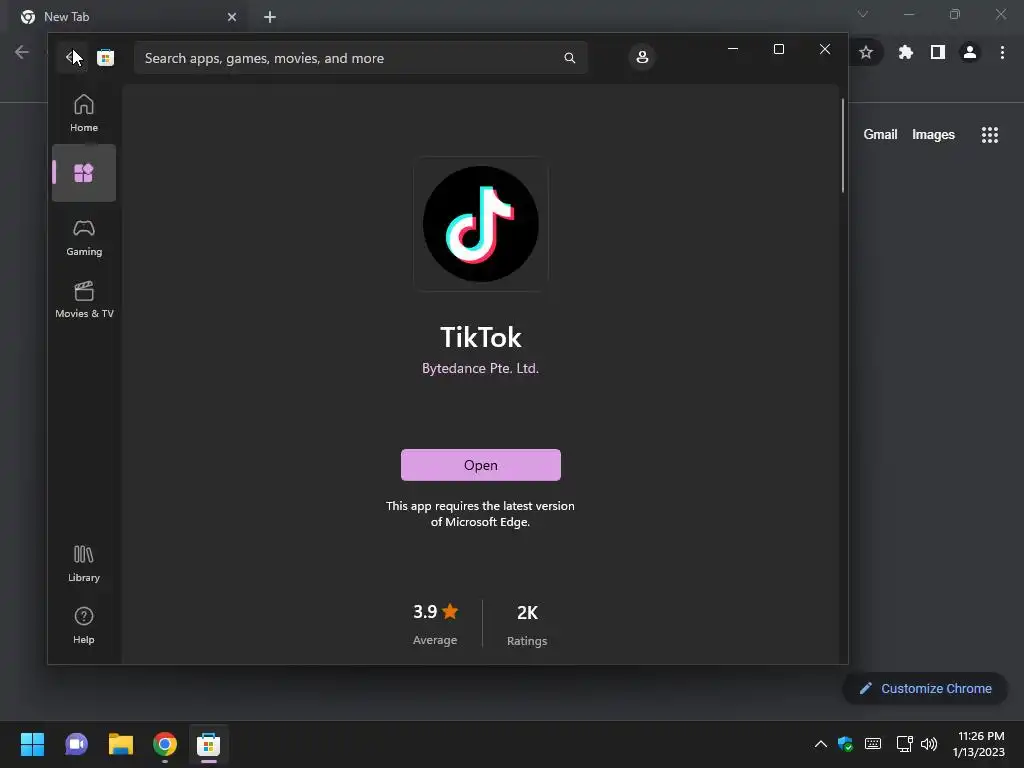Close the New Tab in Chrome

(232, 17)
